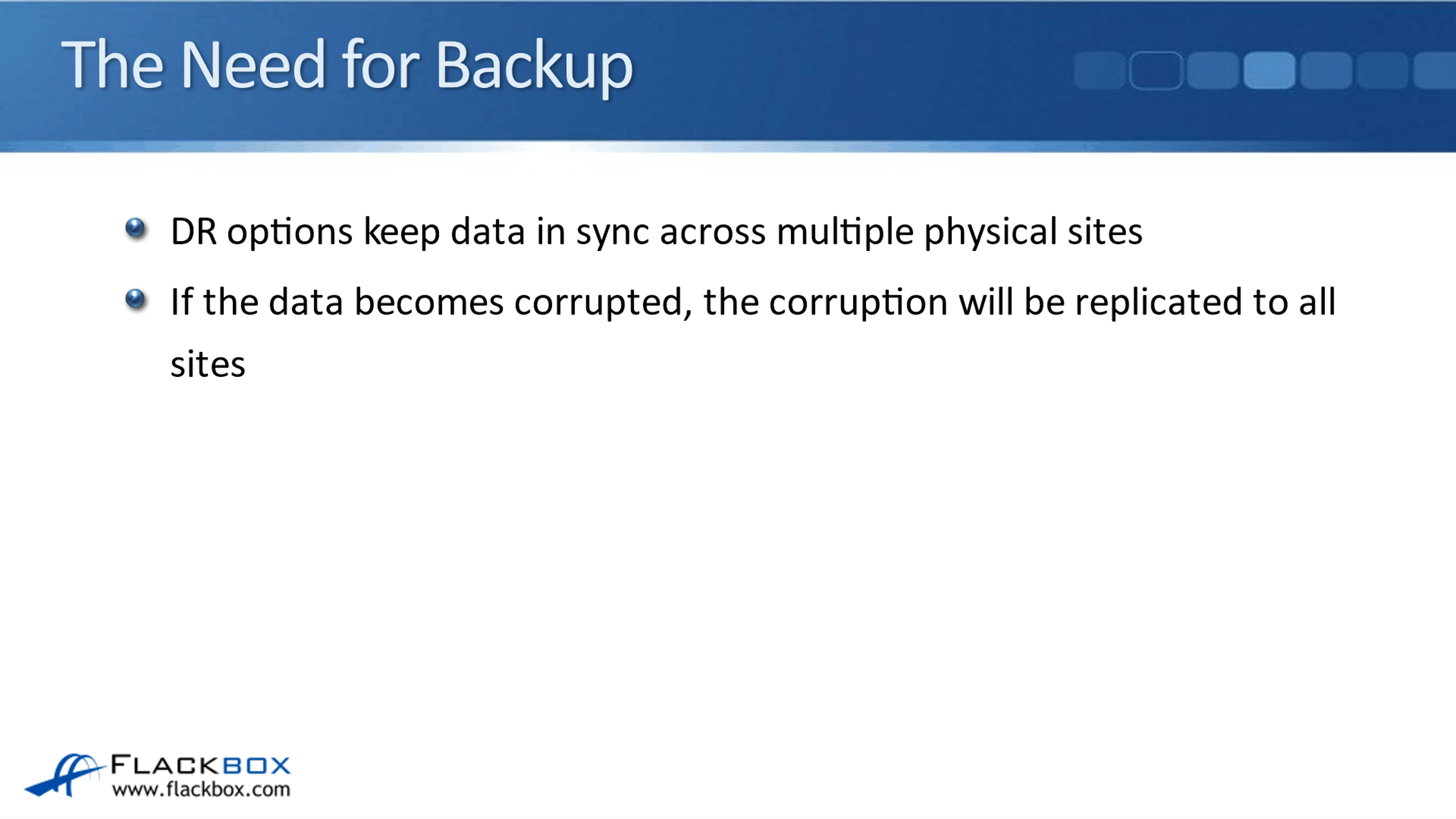Click the wrapped word "sites" on last line

pos(208,365)
